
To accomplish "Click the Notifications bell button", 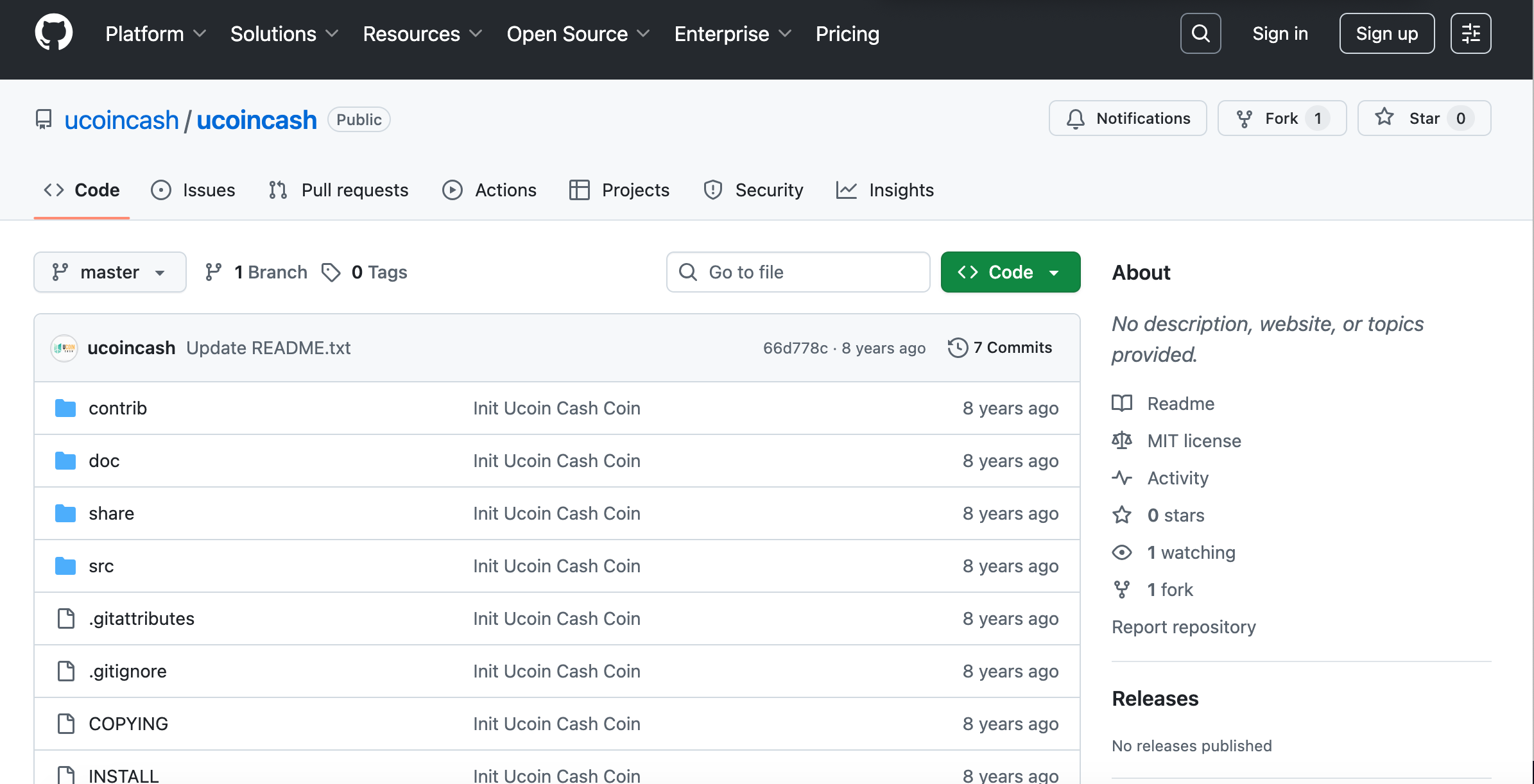I will [1128, 118].
